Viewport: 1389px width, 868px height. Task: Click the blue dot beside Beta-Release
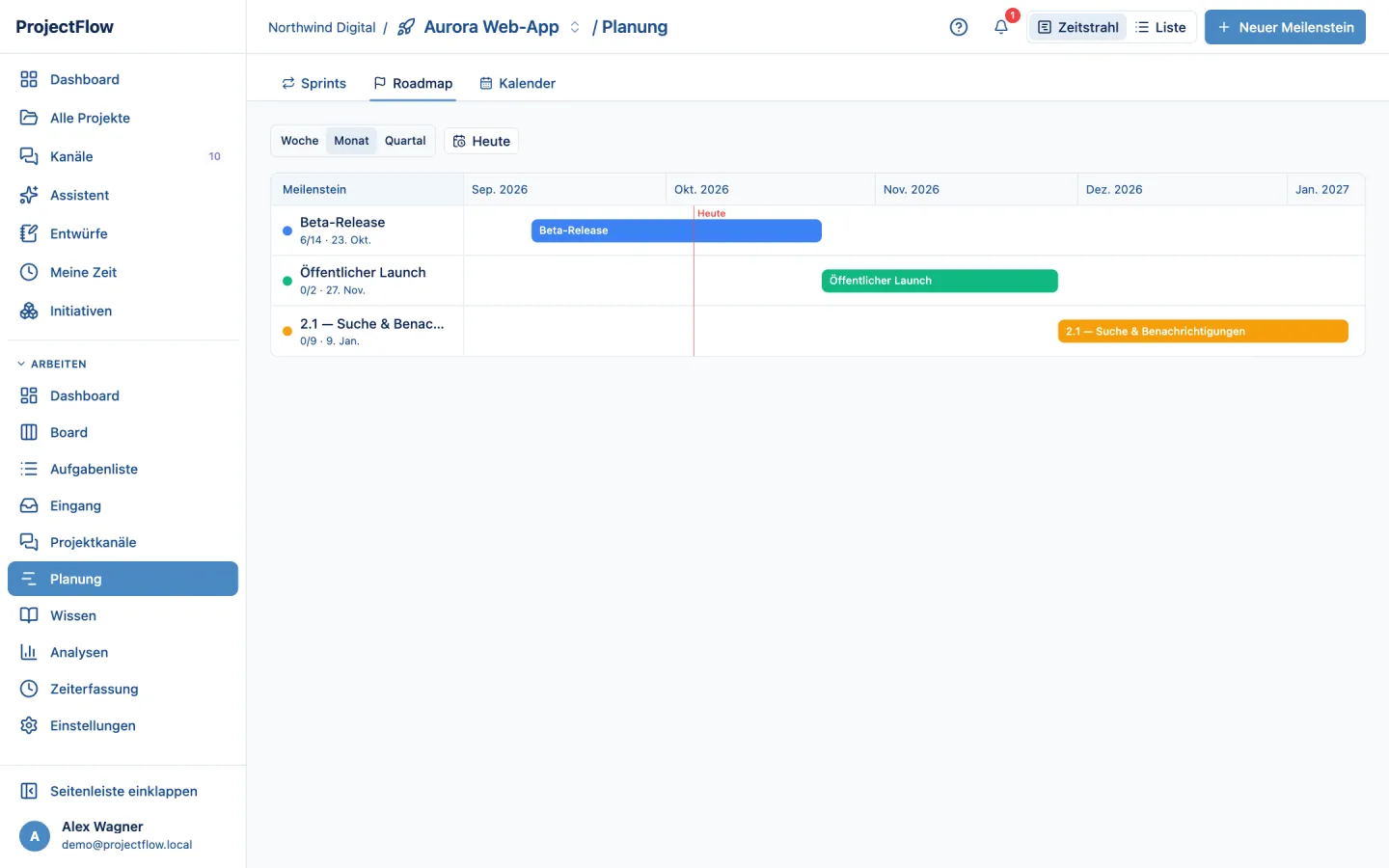point(287,231)
